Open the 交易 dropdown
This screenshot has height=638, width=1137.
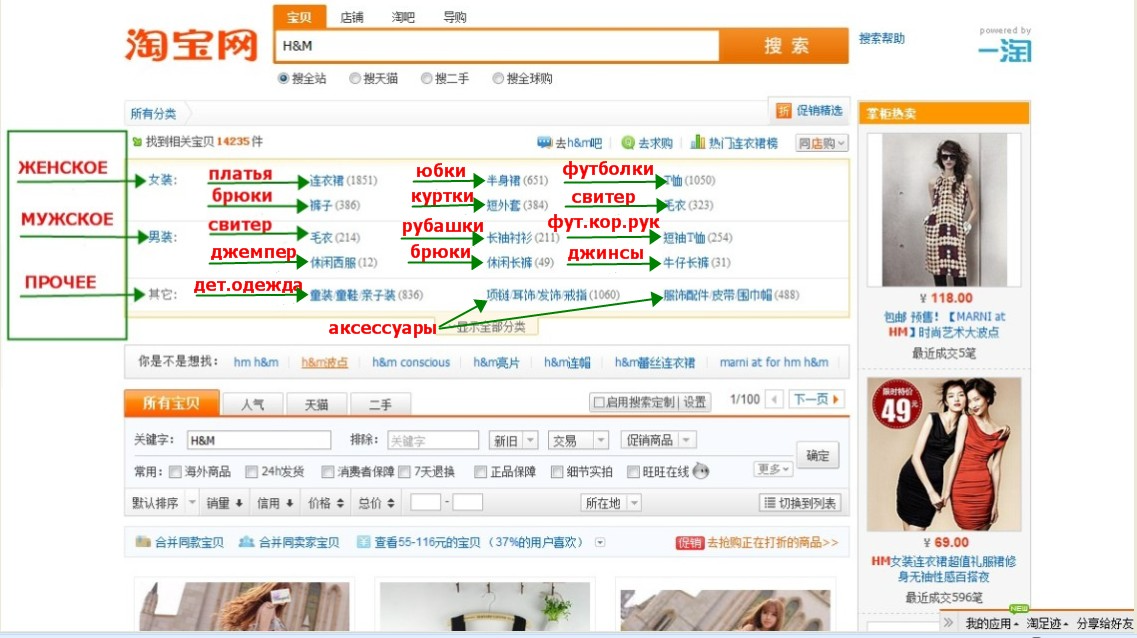click(578, 440)
